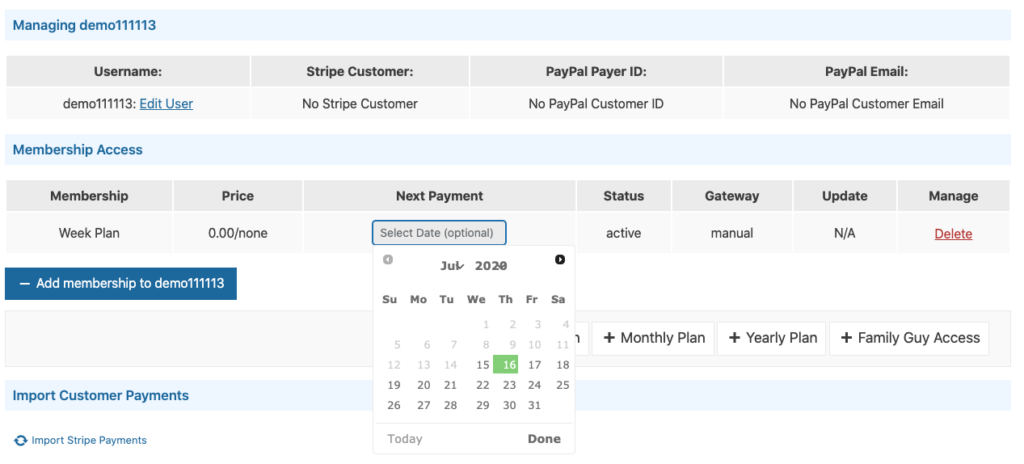Select July 22 in the date picker
The height and width of the screenshot is (464, 1024).
click(x=482, y=385)
